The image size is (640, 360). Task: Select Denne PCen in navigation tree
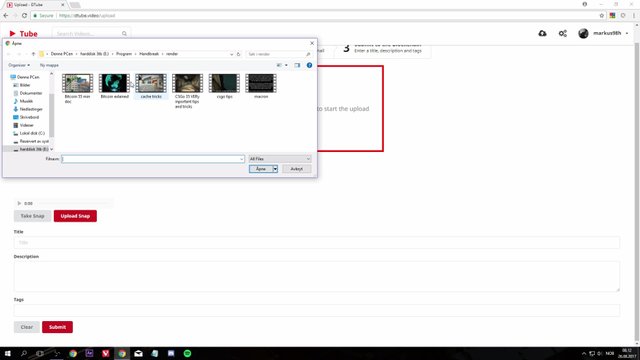pos(28,77)
